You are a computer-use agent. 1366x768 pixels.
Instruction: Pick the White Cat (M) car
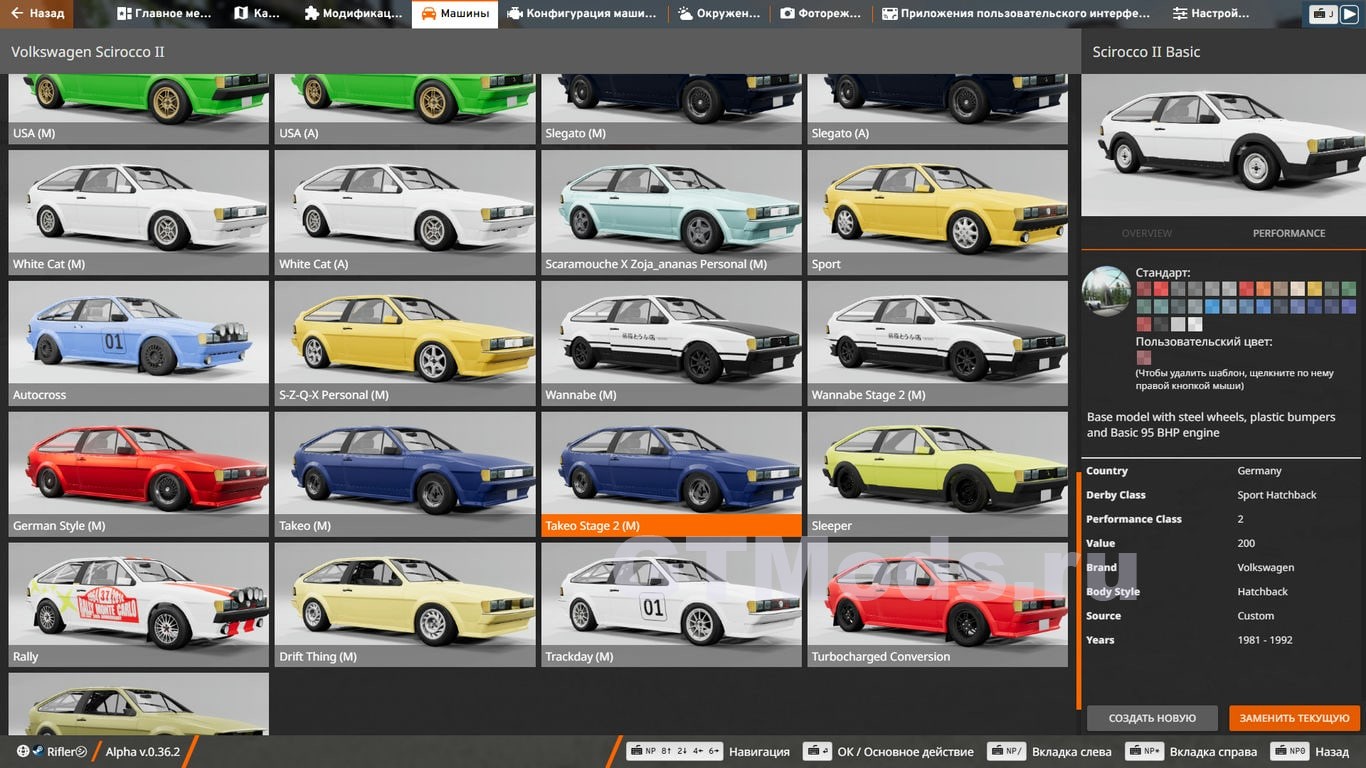139,213
